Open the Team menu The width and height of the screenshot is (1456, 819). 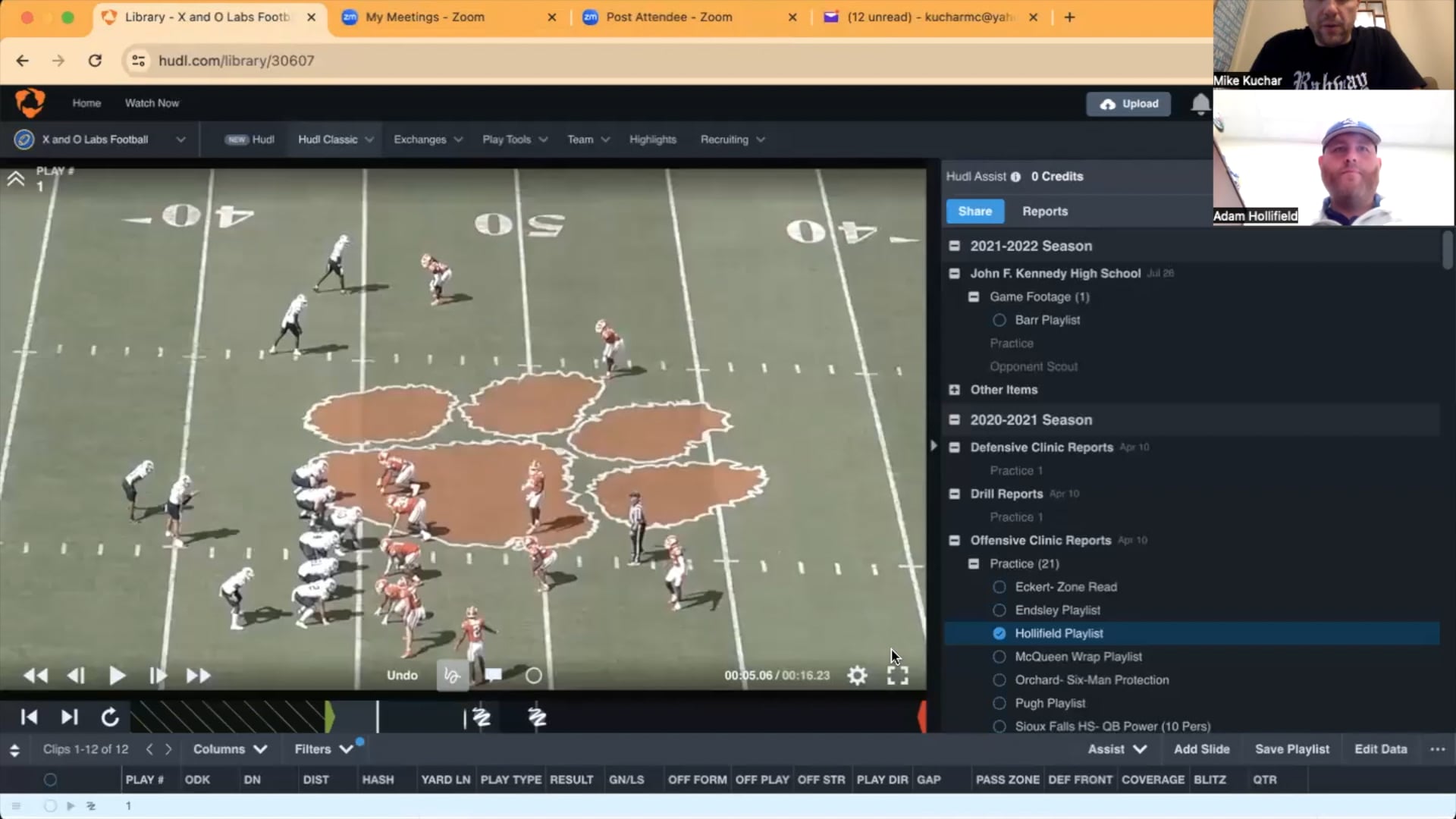click(x=588, y=140)
